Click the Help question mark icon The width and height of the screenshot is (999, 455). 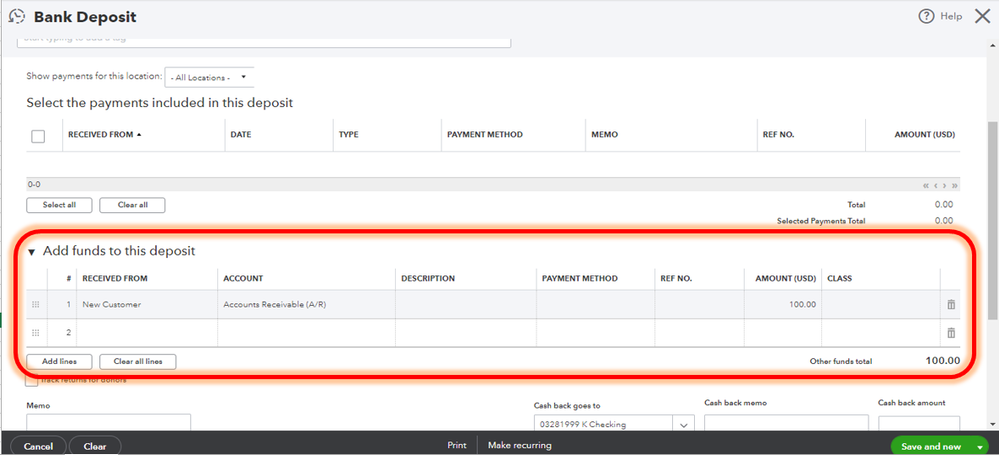point(926,17)
